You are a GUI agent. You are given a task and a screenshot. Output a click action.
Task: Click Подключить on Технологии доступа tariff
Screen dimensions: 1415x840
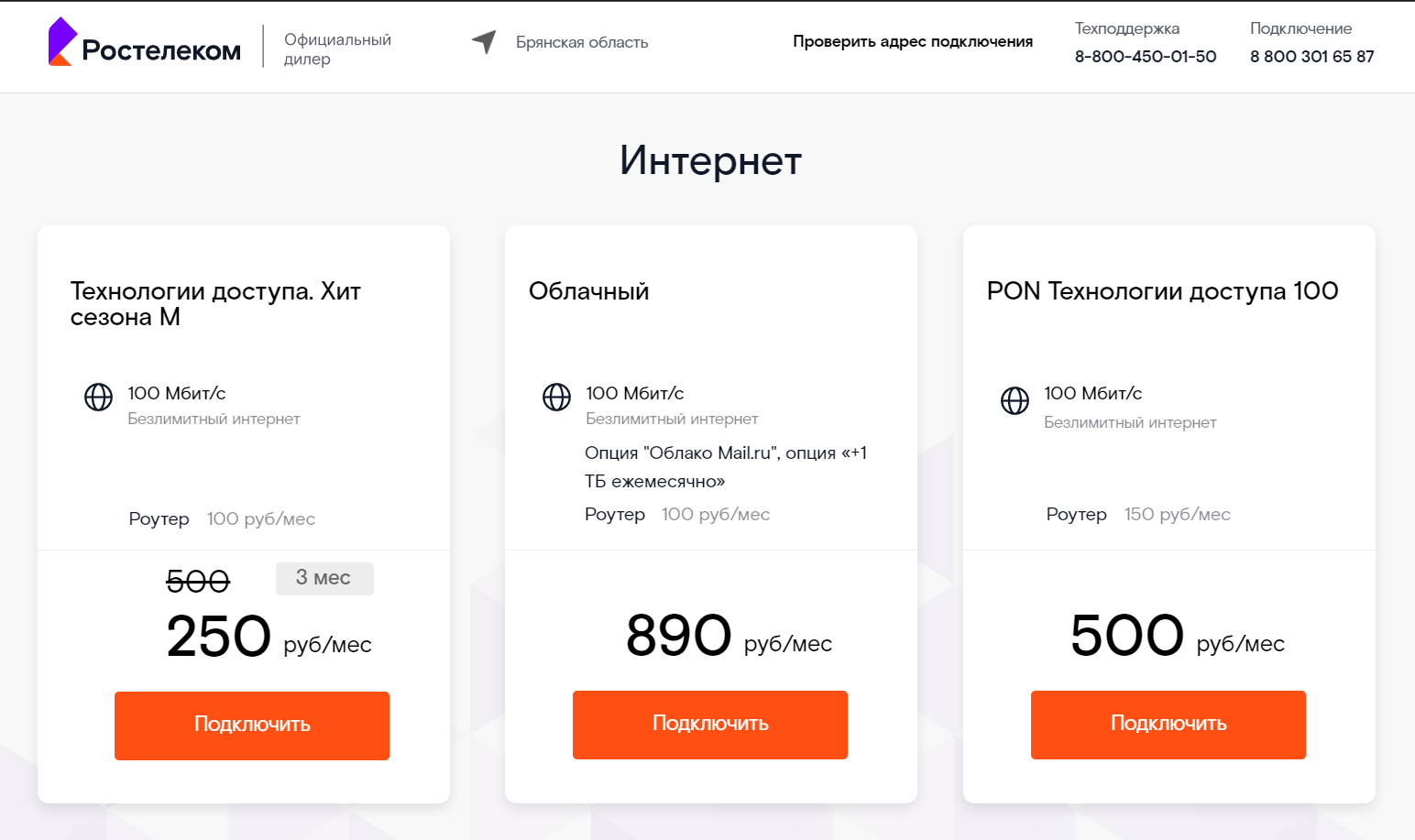point(251,725)
